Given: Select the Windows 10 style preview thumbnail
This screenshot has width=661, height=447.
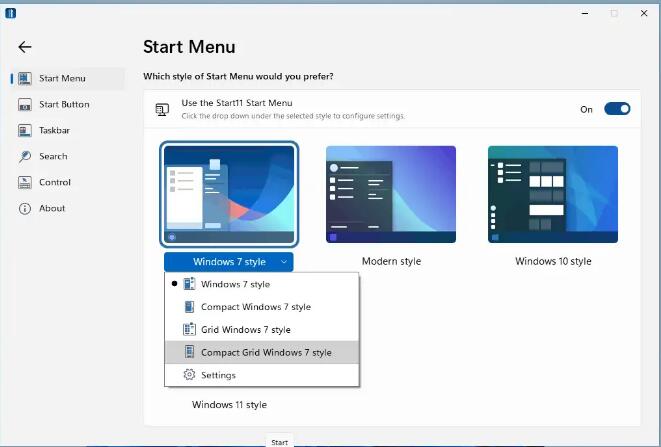Looking at the screenshot, I should coord(553,194).
